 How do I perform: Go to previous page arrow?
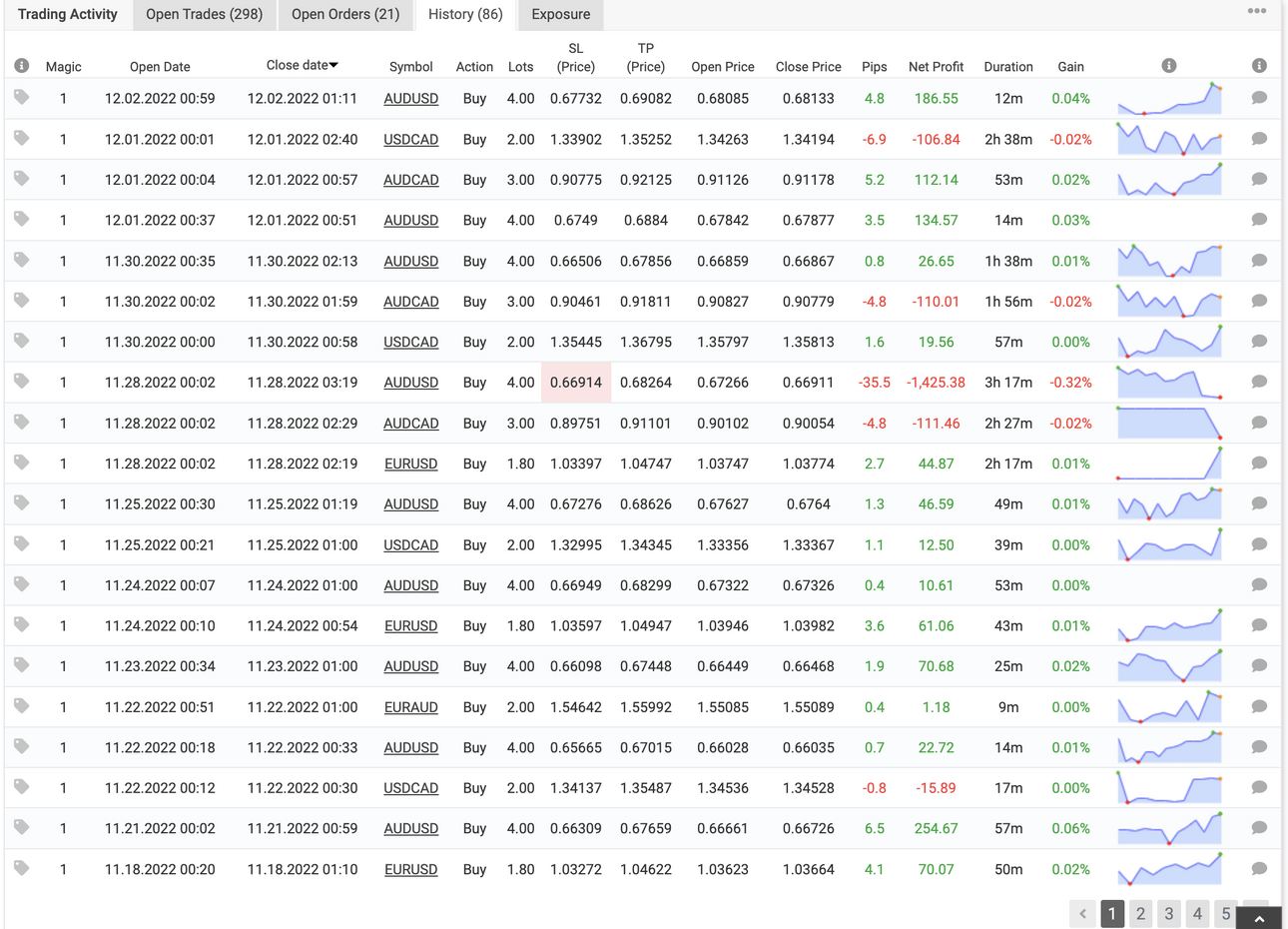[x=1082, y=914]
